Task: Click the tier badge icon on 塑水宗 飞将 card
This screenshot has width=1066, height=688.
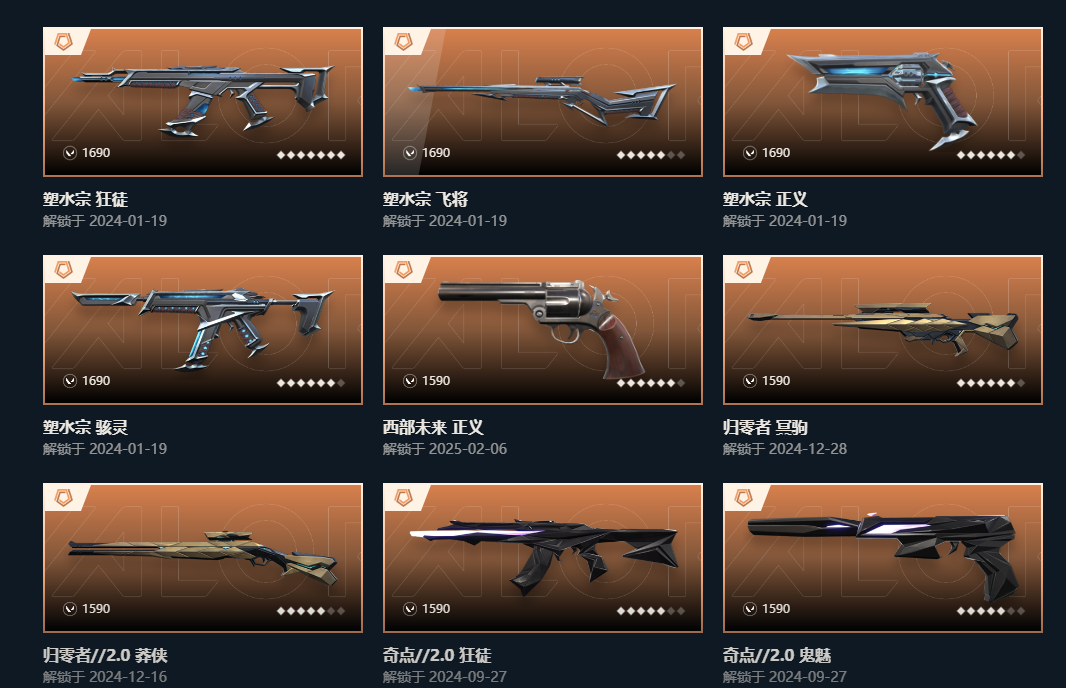Action: (403, 42)
